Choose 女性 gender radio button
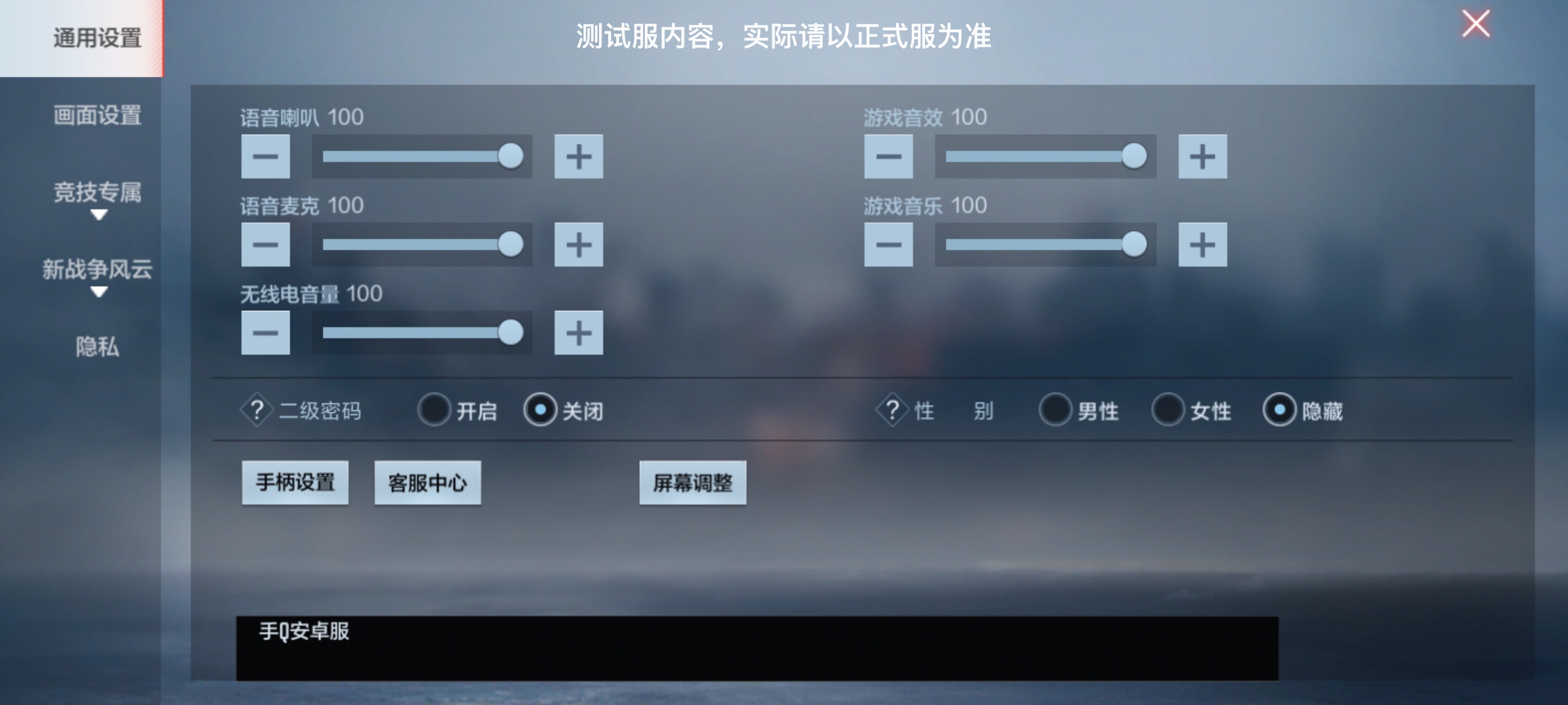Screen dimensions: 1568x705 click(x=1167, y=410)
